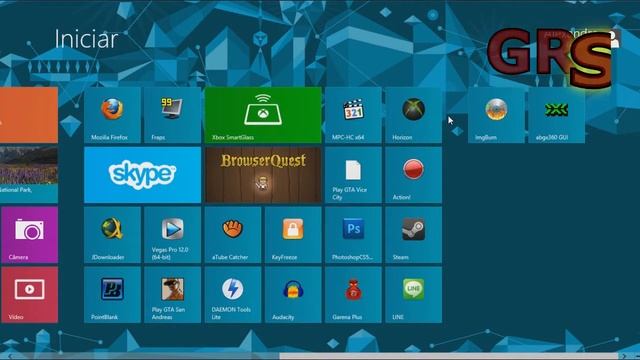Open the Garena Plus tile
640x360 pixels.
[x=353, y=295]
